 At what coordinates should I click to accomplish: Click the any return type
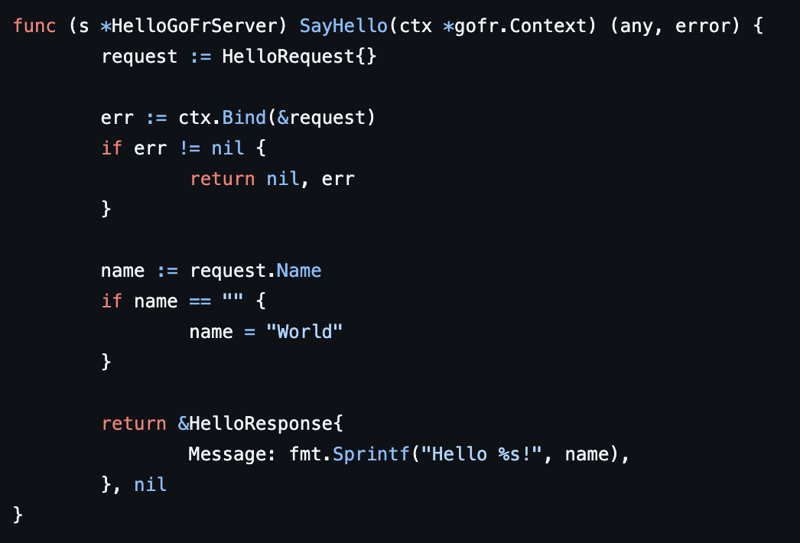[x=636, y=26]
